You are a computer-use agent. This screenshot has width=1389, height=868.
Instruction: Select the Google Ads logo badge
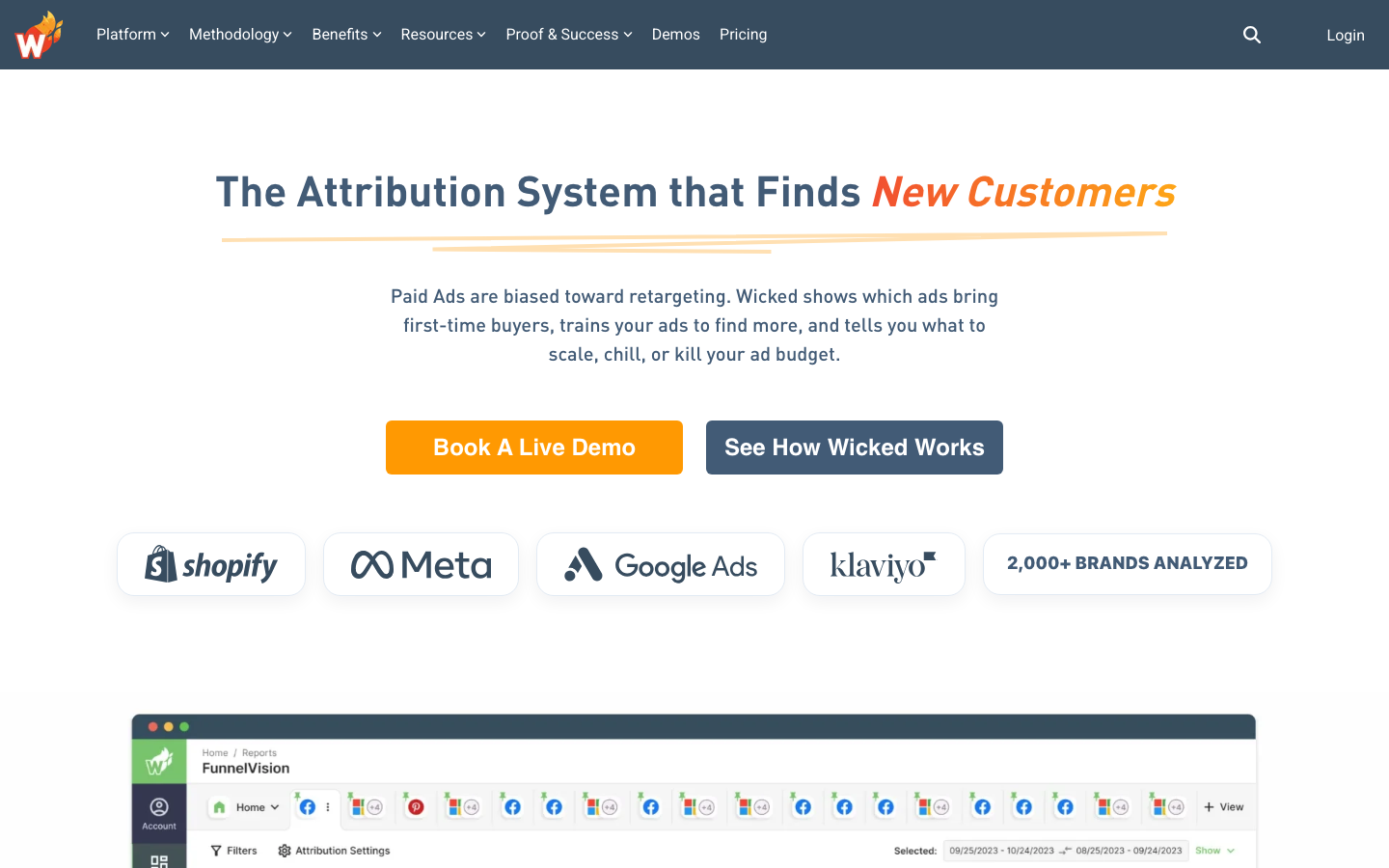[x=661, y=564]
